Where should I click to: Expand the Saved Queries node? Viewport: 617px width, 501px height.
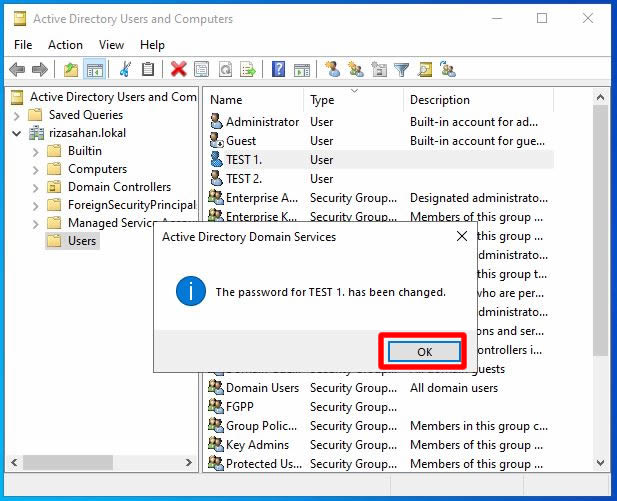coord(17,116)
